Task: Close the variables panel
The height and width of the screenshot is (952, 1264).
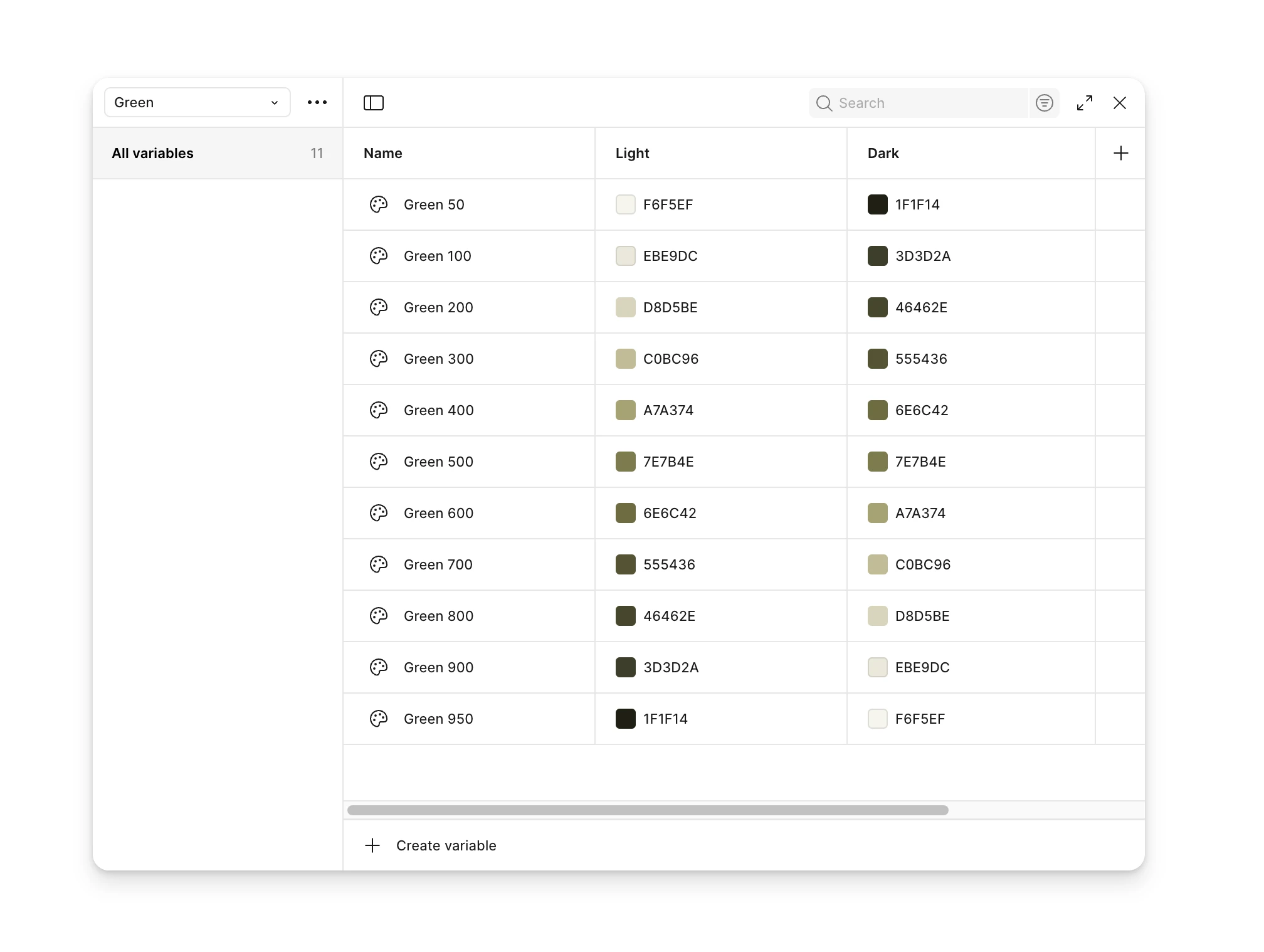Action: click(1119, 103)
